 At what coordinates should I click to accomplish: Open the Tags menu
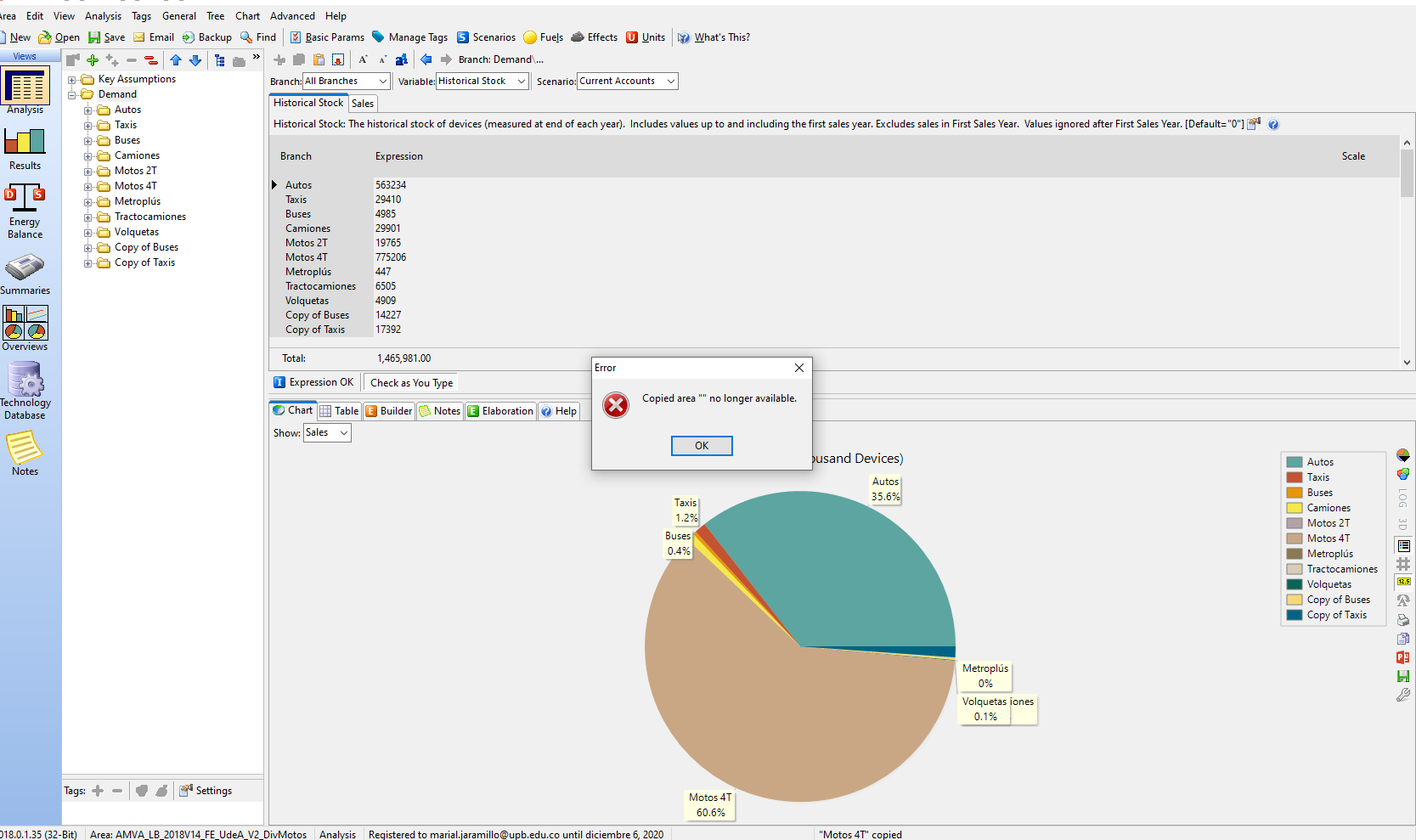(x=141, y=16)
